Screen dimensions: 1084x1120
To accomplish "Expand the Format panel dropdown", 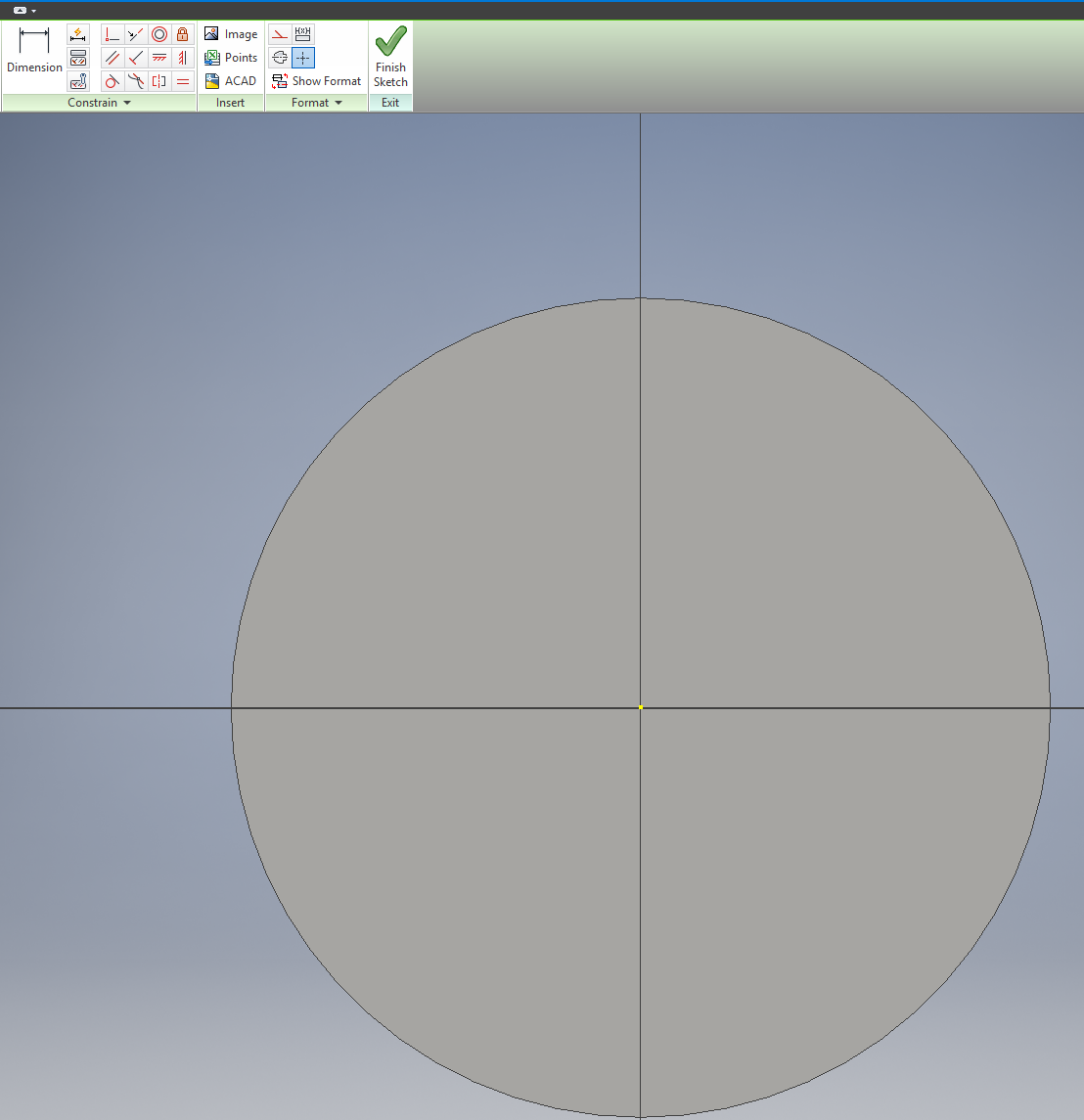I will (338, 103).
